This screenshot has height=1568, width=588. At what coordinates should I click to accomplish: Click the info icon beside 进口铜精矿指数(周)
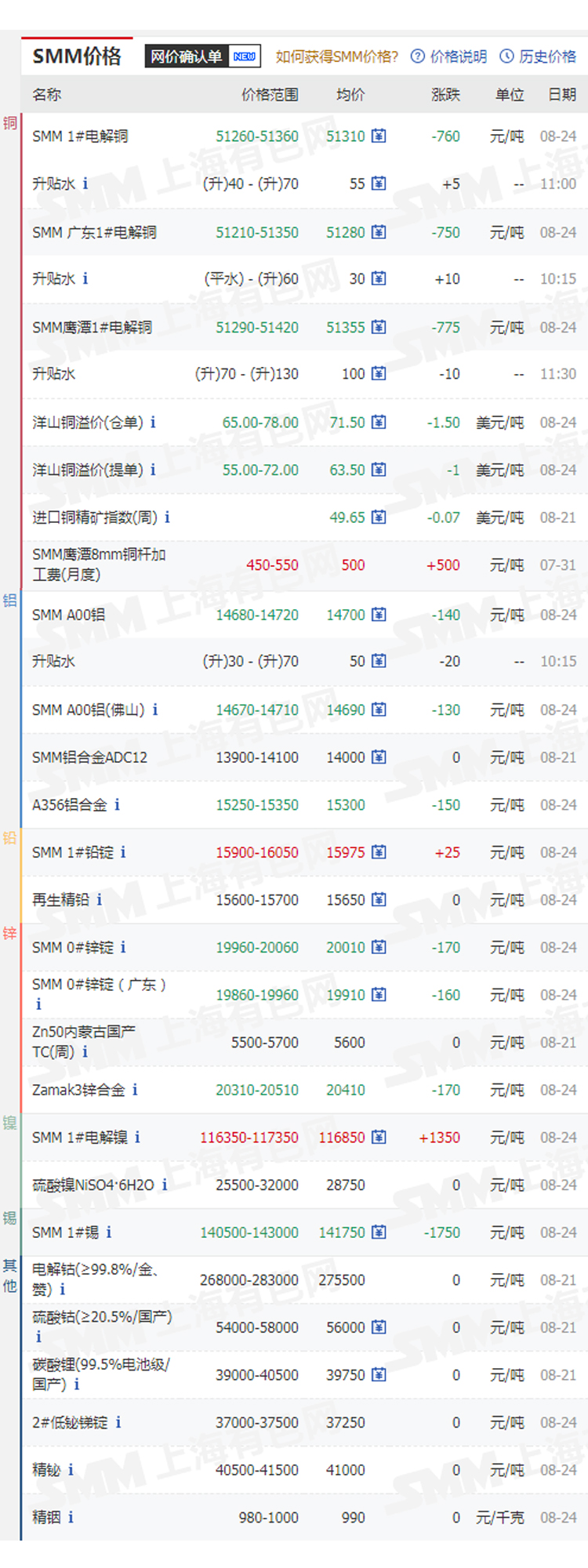(x=167, y=517)
